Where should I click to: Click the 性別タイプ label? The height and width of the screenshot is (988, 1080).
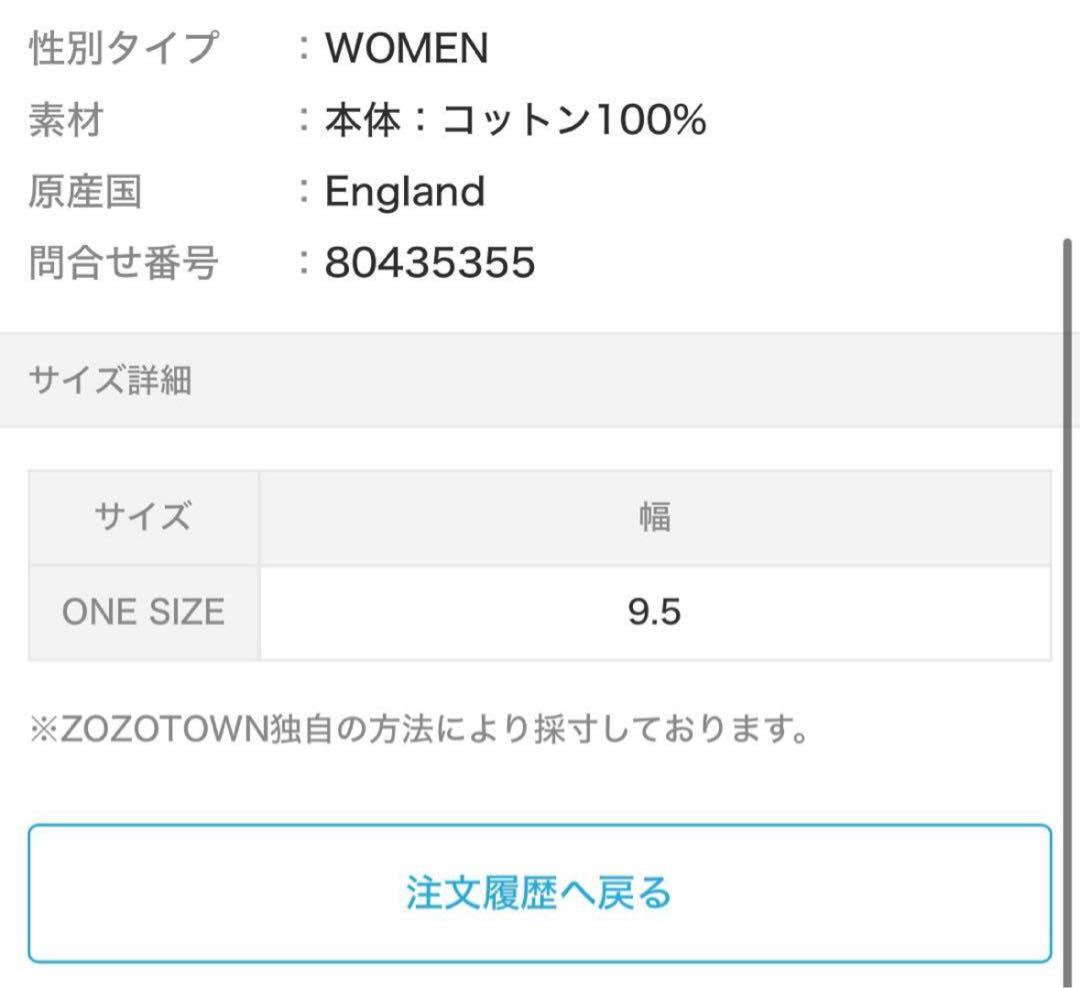[x=122, y=48]
